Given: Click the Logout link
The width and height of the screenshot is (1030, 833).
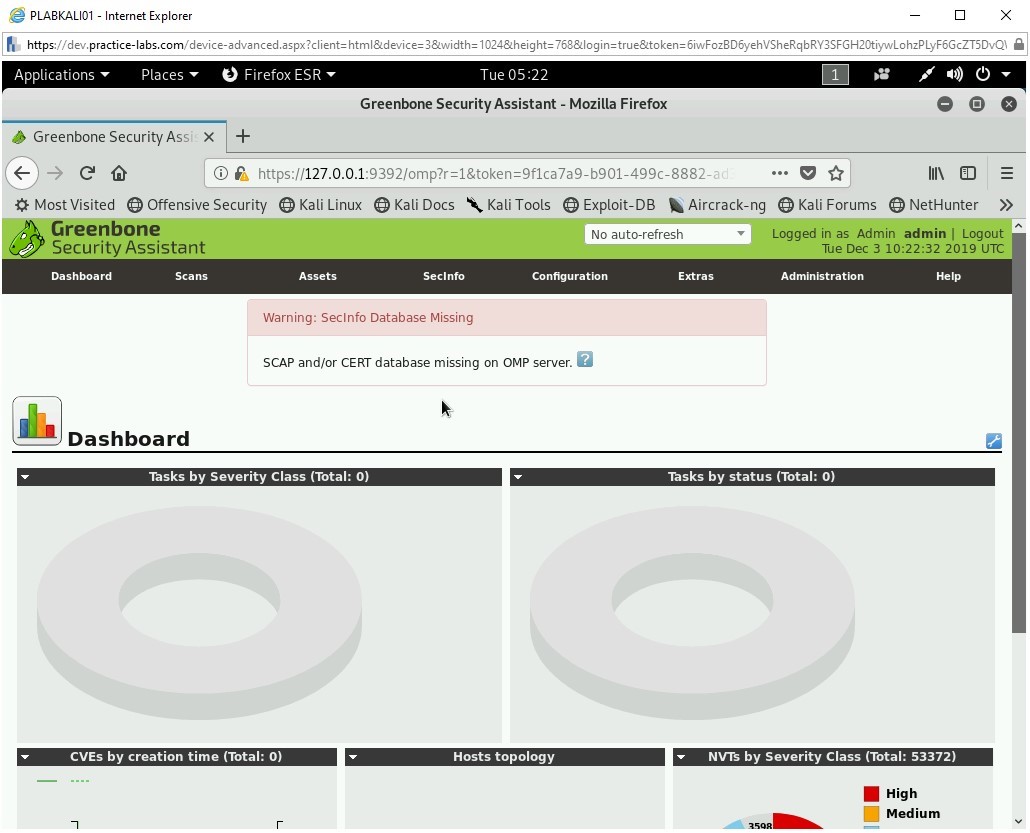Looking at the screenshot, I should [x=982, y=234].
